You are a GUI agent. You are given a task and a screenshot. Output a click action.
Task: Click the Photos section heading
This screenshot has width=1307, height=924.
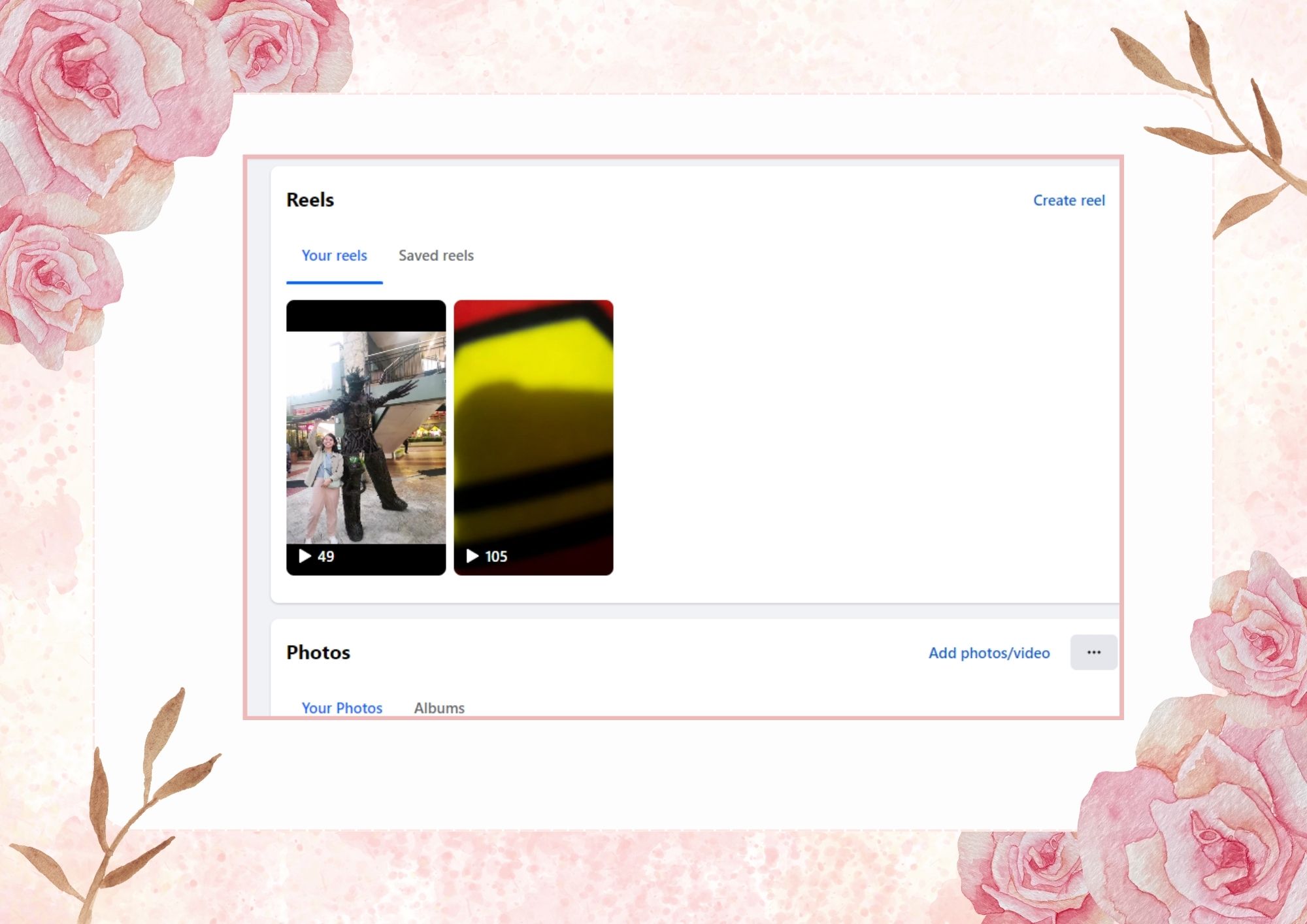318,652
